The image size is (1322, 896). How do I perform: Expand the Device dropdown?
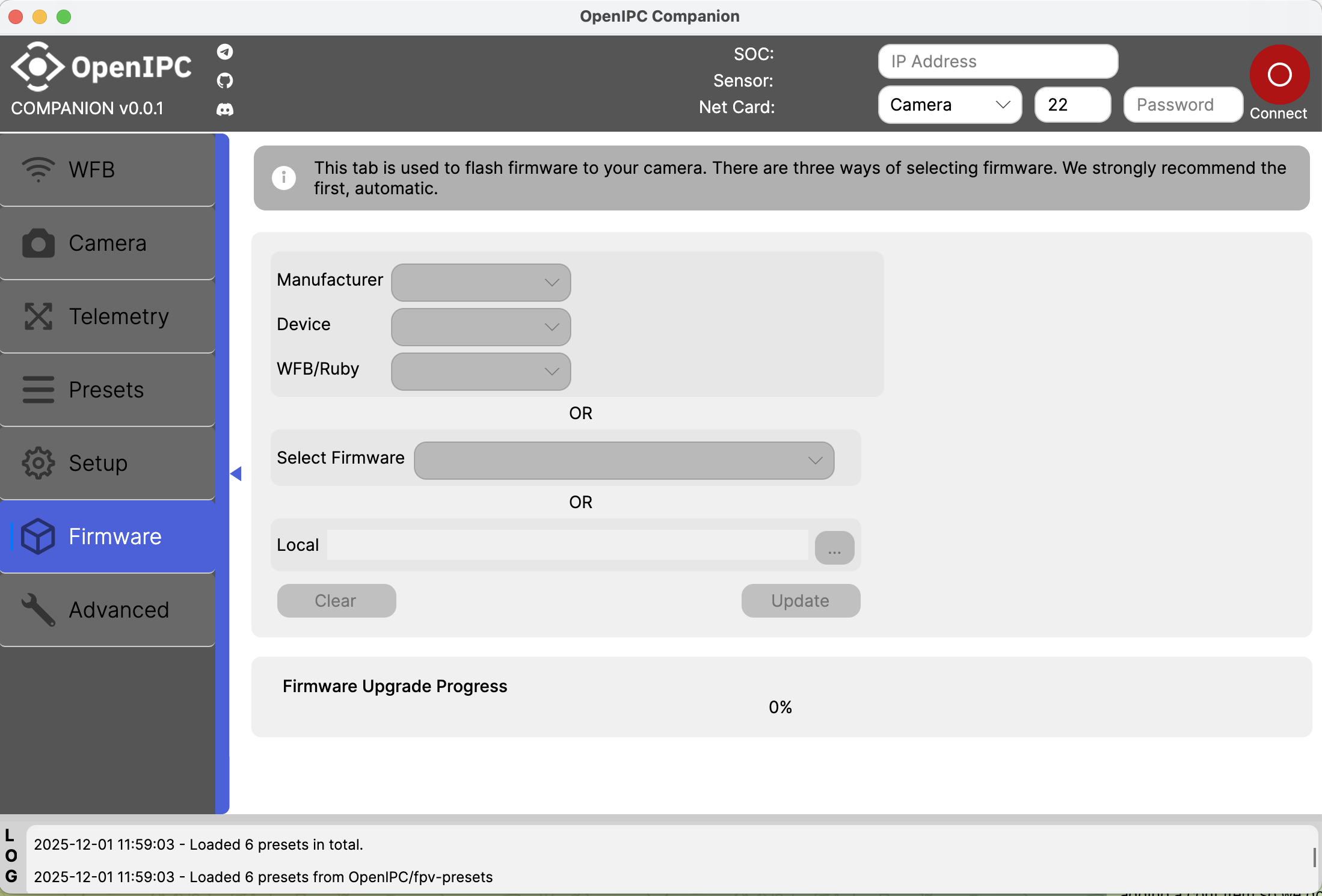[x=481, y=327]
